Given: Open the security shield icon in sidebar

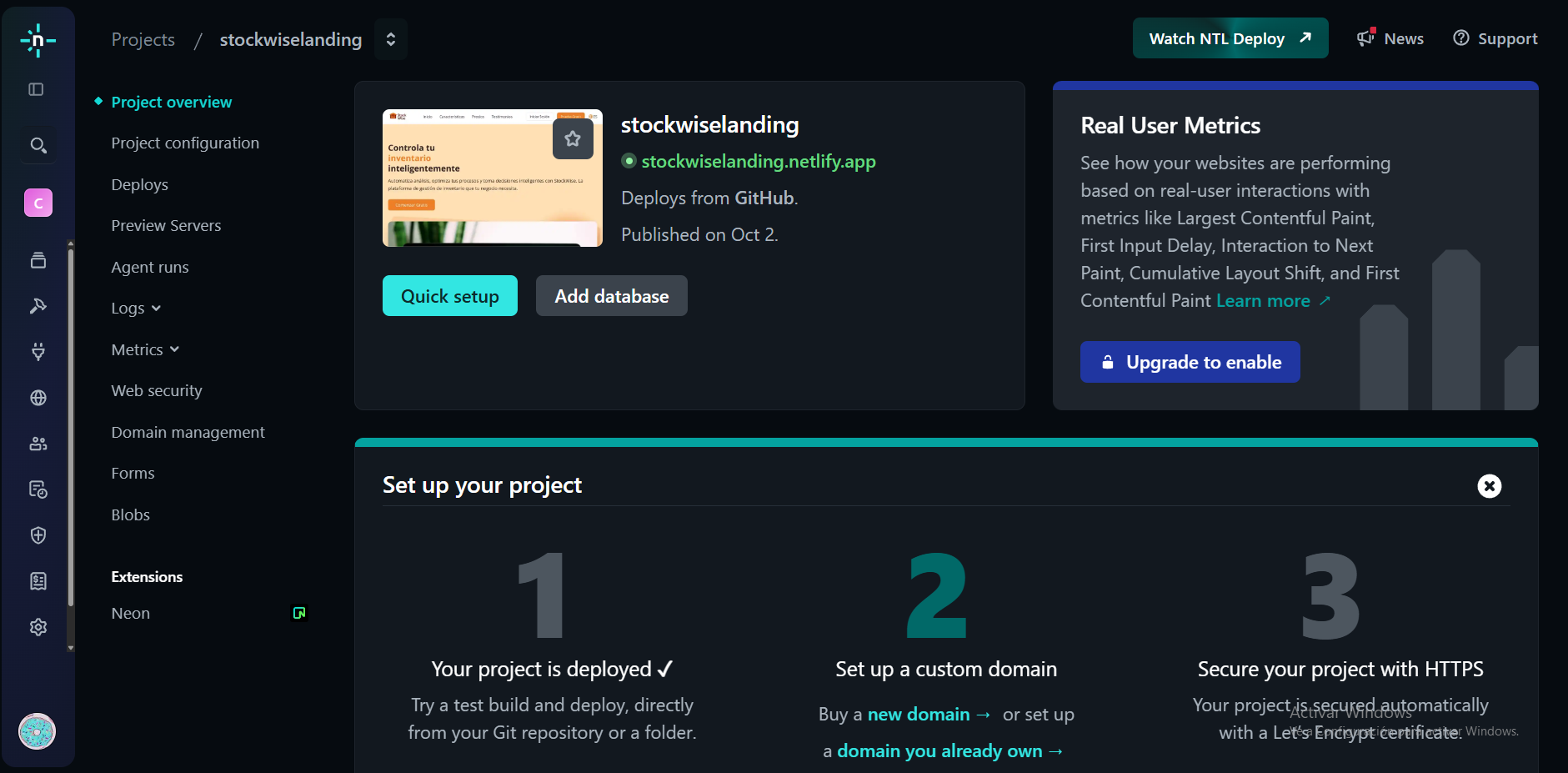Looking at the screenshot, I should point(38,535).
